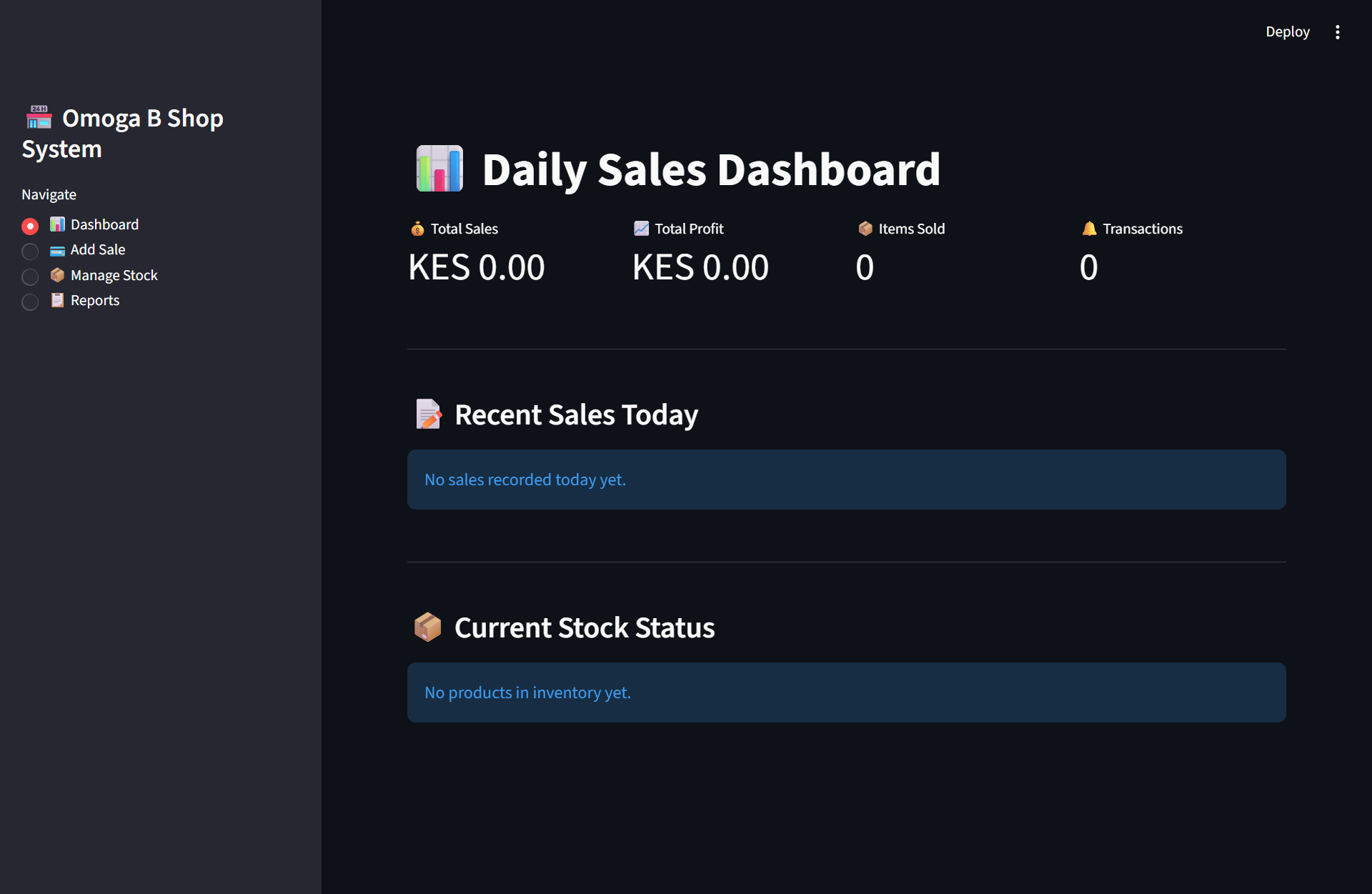
Task: Click the credit card icon next to Add Sale
Action: tap(57, 251)
